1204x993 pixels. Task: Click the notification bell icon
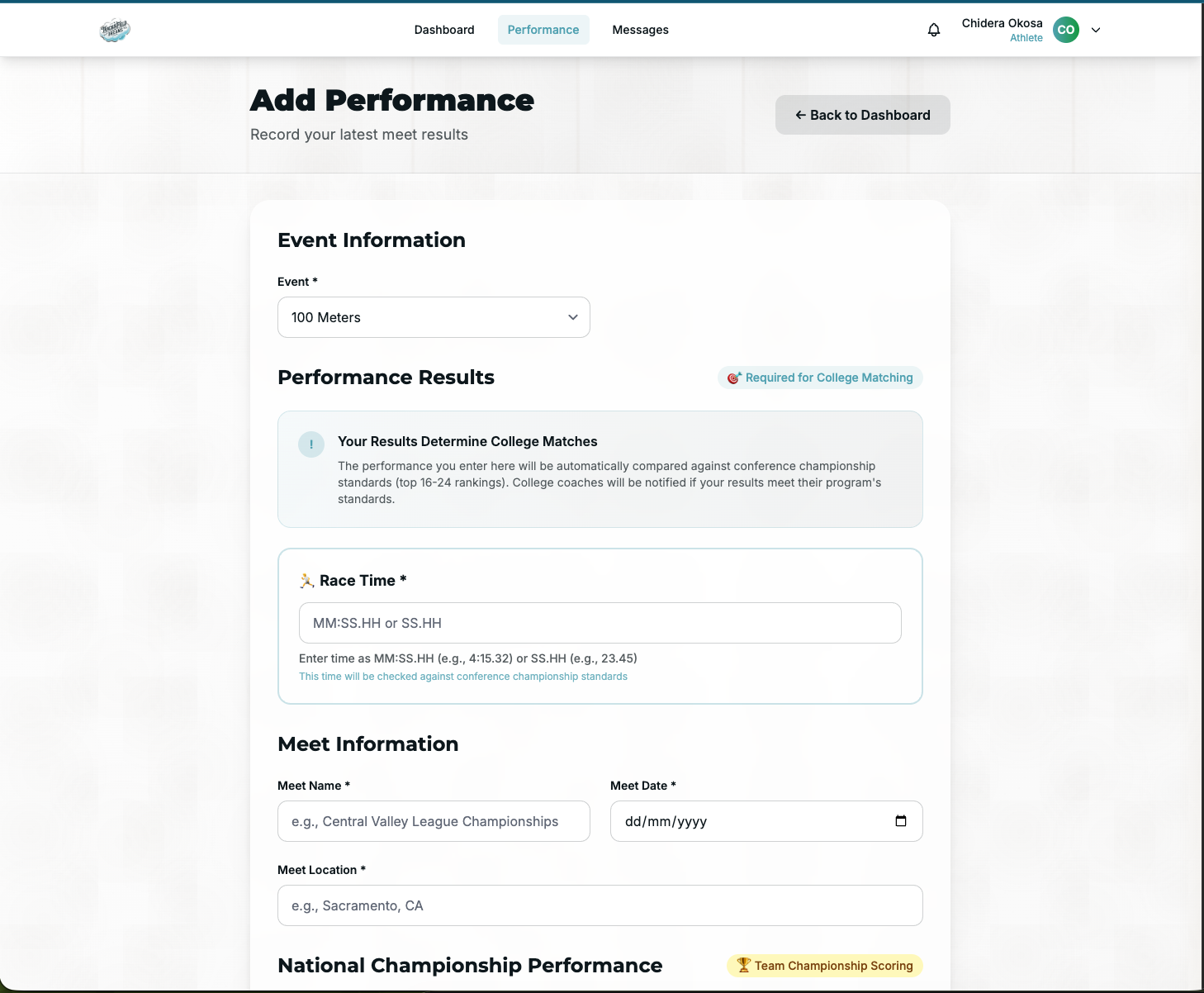click(x=933, y=30)
